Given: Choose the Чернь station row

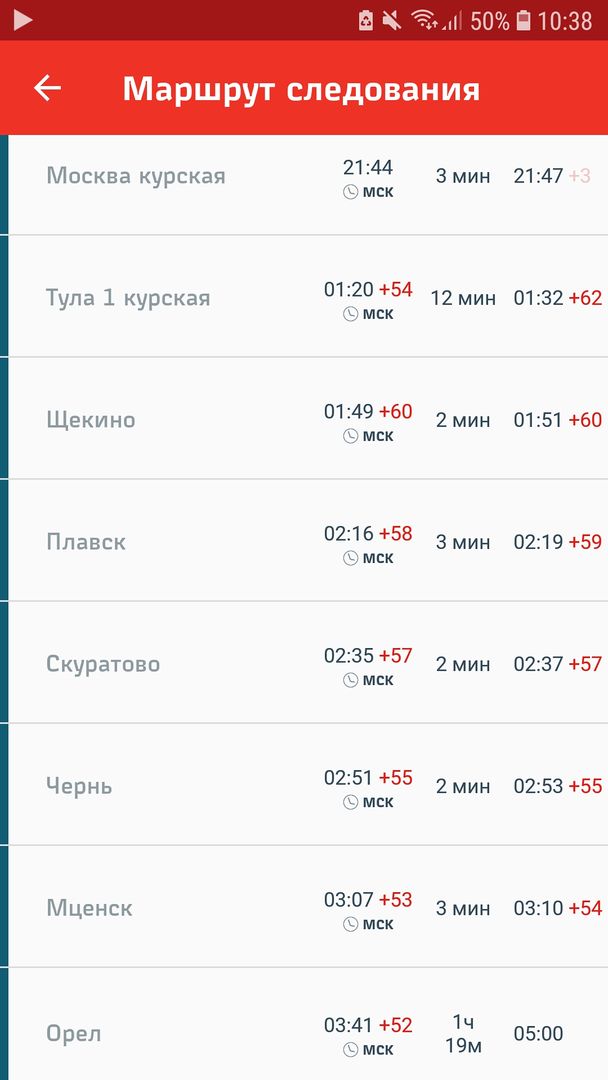Looking at the screenshot, I should coord(79,786).
